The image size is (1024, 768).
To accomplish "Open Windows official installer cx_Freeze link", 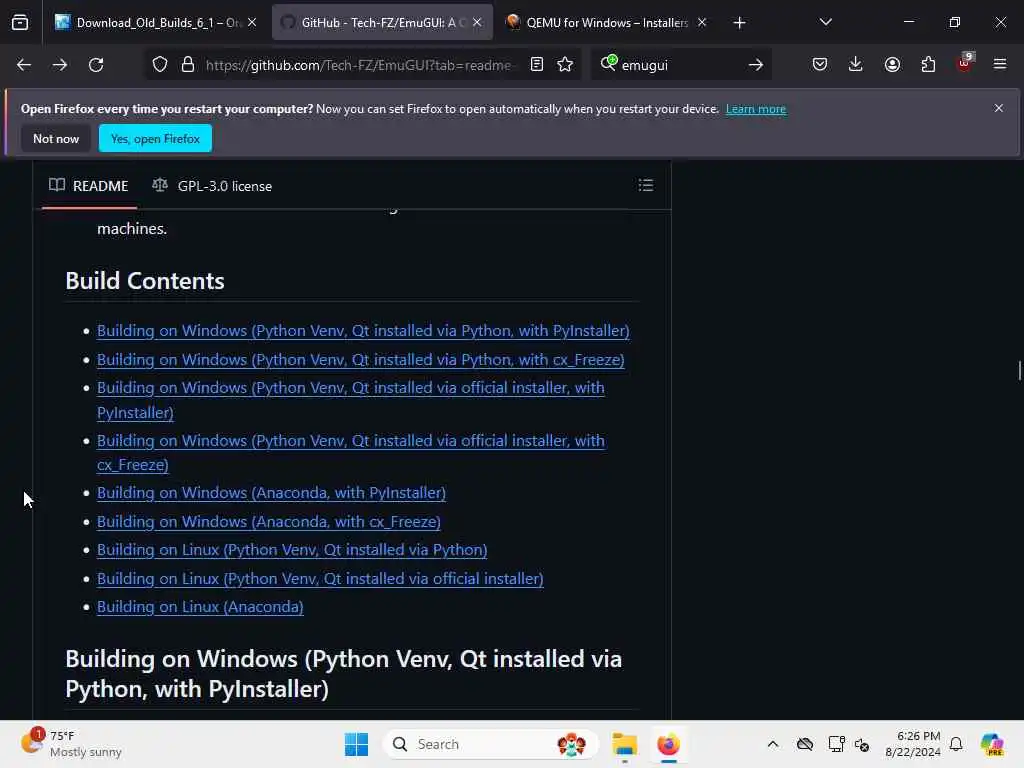I will click(x=351, y=453).
